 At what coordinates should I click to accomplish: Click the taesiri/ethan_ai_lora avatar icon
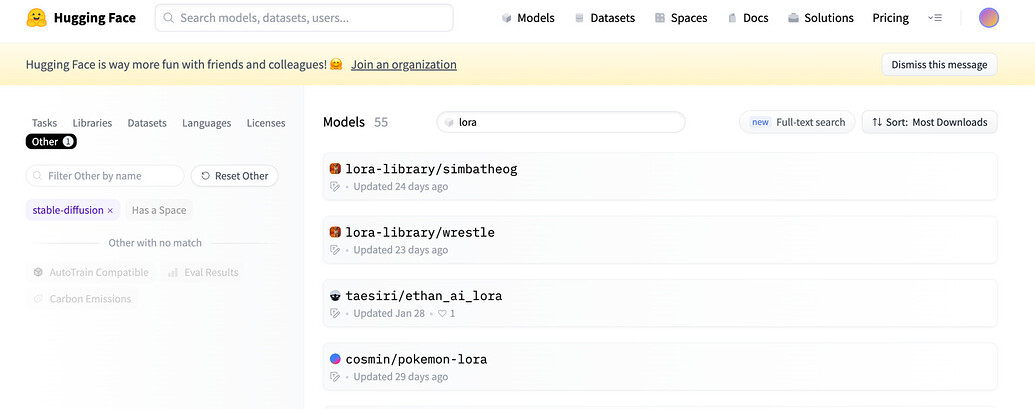point(336,296)
